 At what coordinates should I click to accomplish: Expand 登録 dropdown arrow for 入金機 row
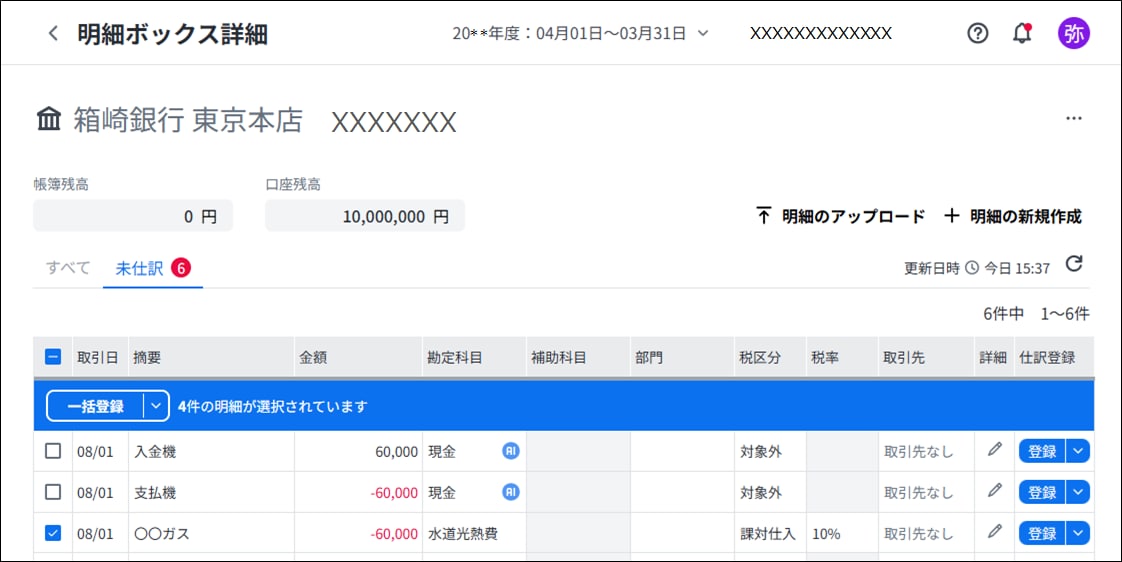pyautogui.click(x=1078, y=451)
